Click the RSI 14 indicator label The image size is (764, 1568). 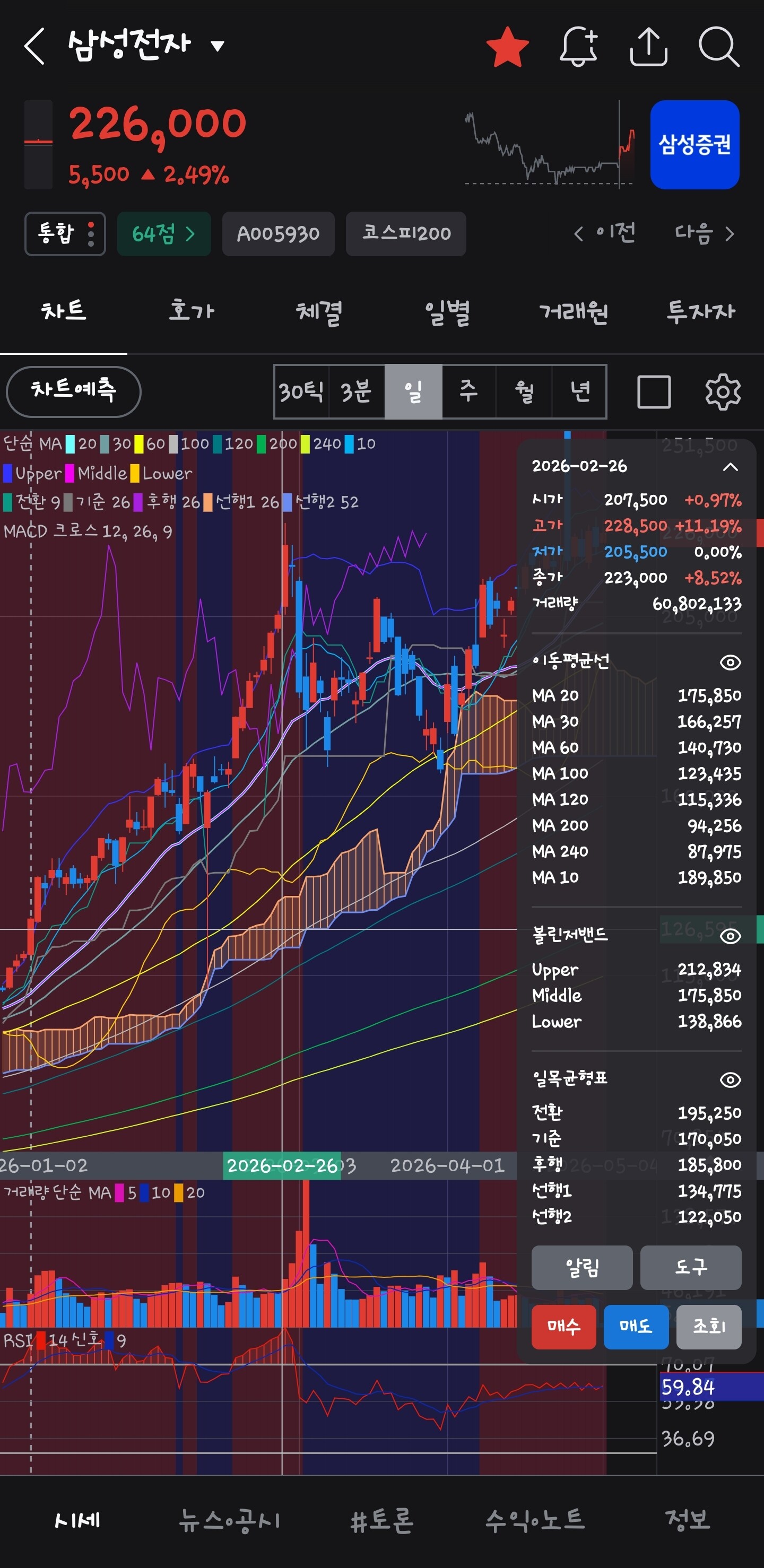(x=34, y=1340)
